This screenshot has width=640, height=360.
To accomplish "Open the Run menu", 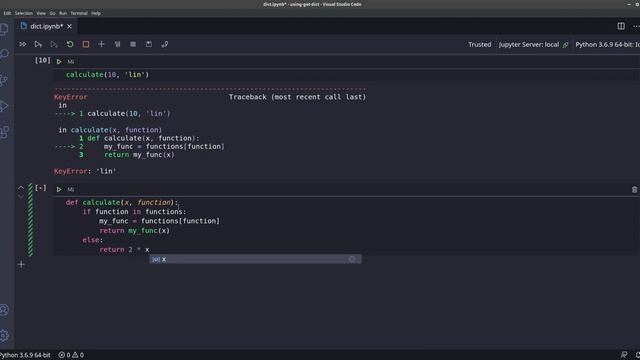I will [63, 13].
